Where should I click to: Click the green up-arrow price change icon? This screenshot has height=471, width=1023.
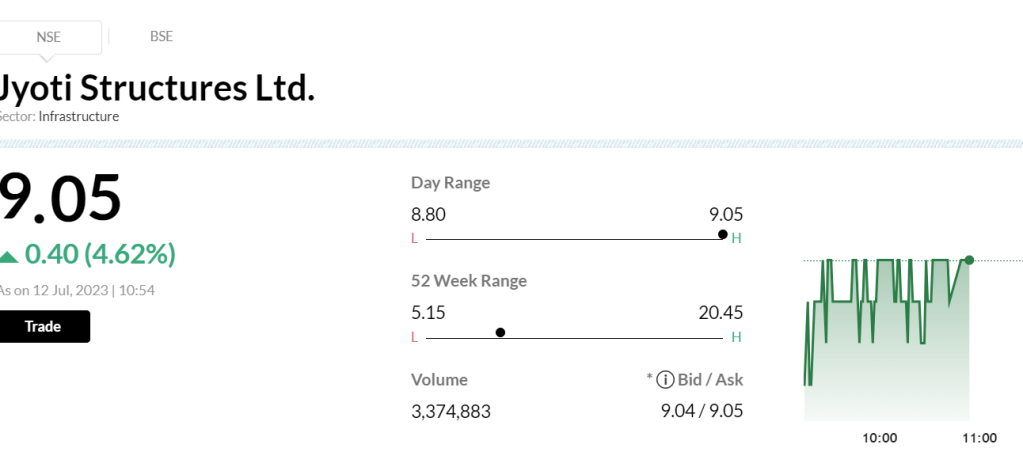(9, 257)
